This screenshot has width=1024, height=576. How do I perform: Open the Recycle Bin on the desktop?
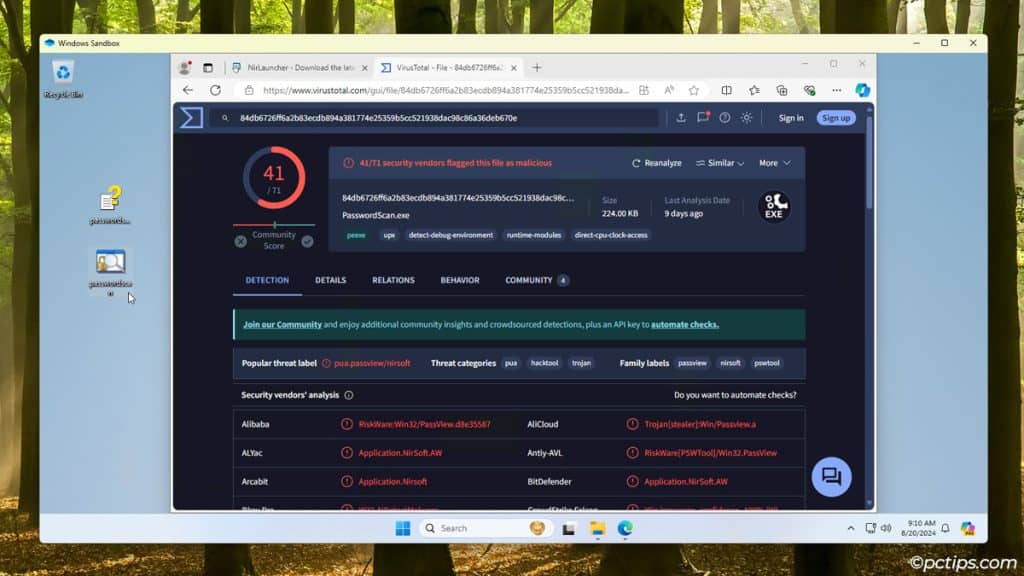(60, 70)
